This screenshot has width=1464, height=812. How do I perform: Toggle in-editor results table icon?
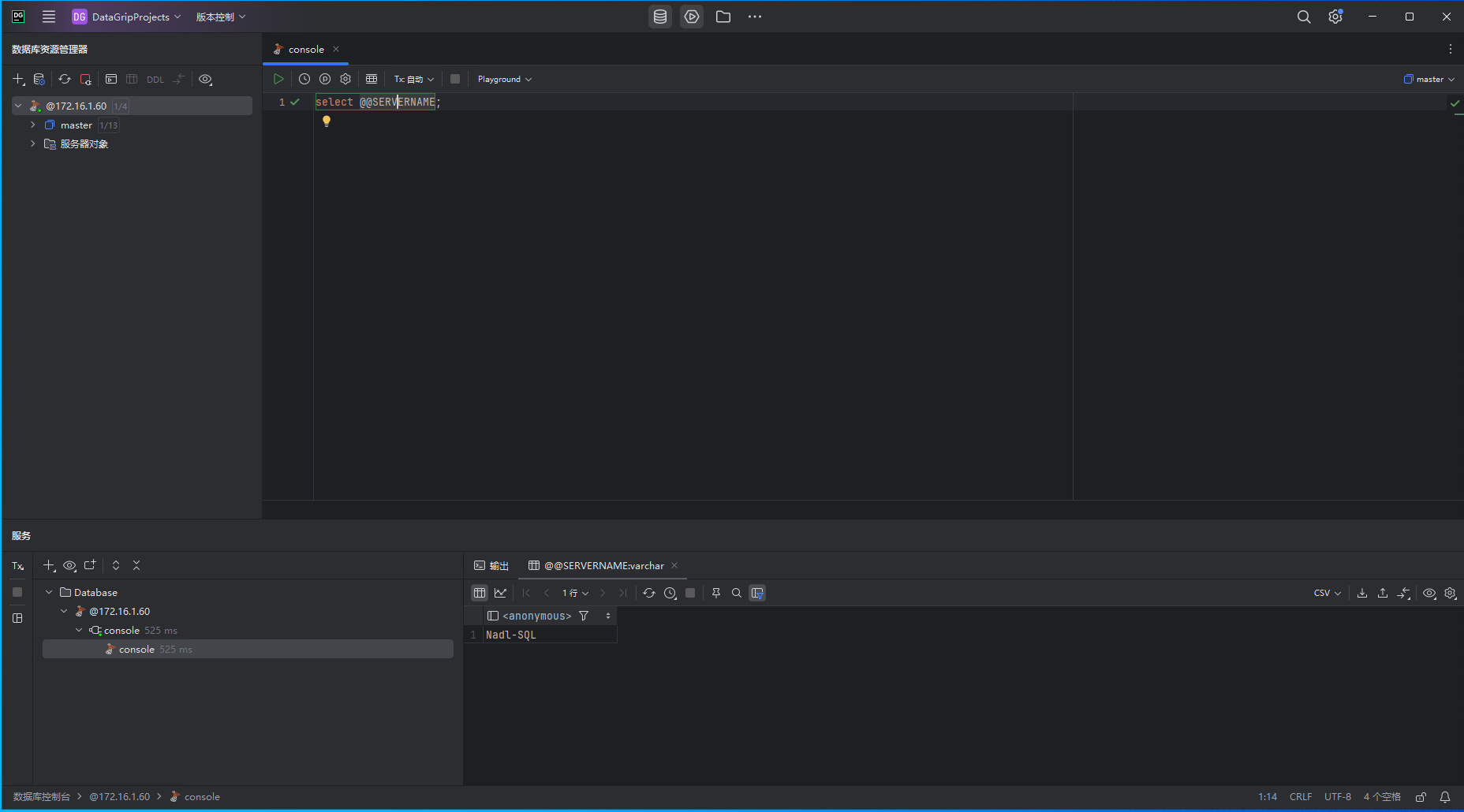coord(372,79)
